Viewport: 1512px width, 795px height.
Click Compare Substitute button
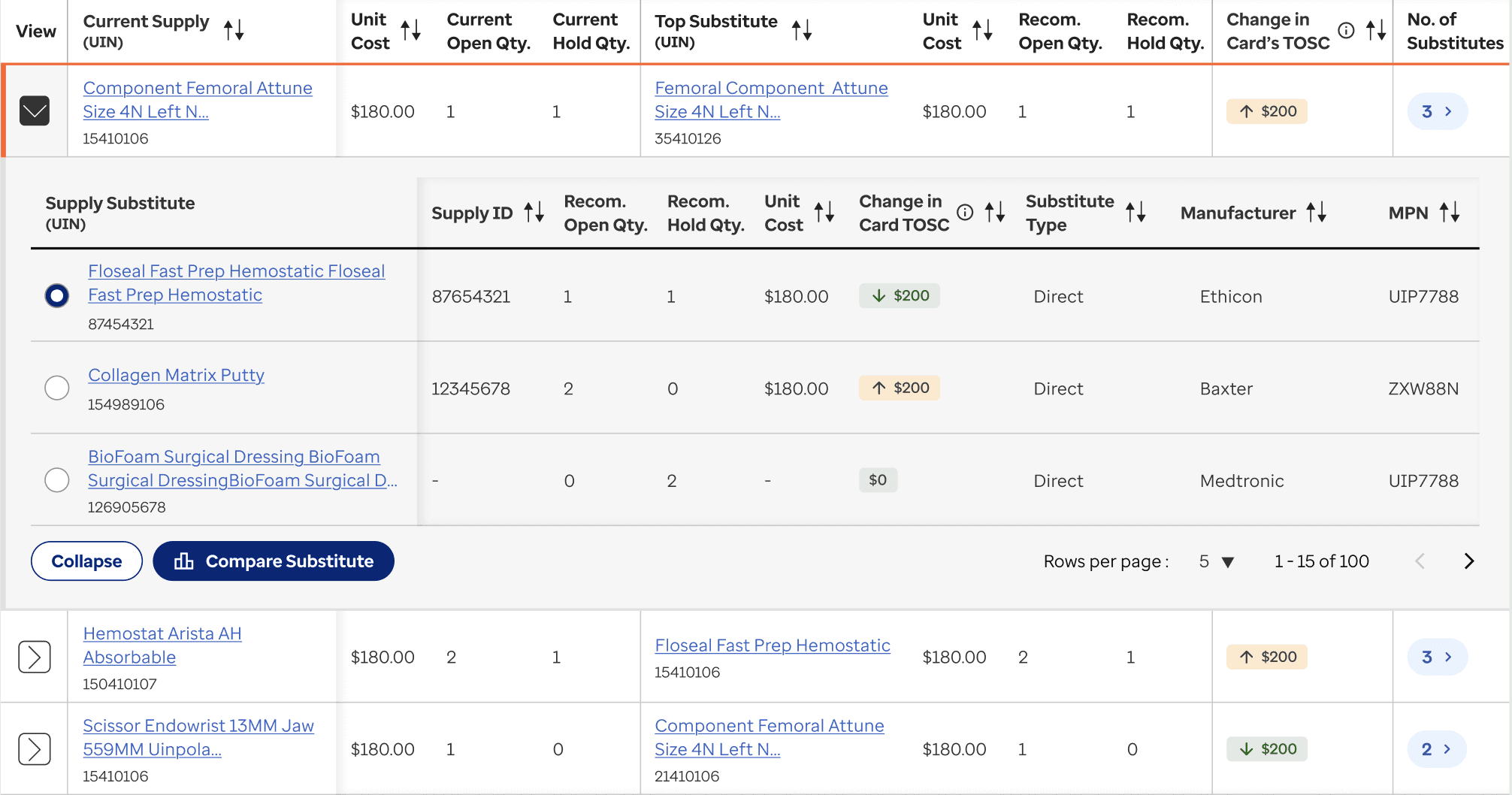tap(274, 561)
